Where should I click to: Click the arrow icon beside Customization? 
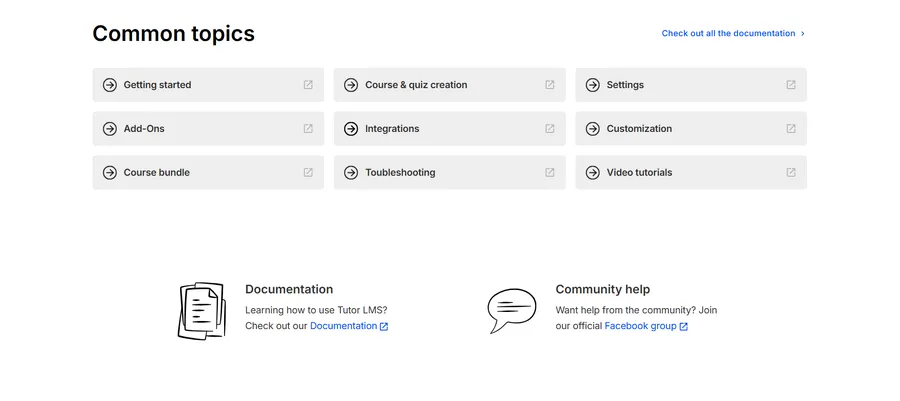[x=592, y=129]
